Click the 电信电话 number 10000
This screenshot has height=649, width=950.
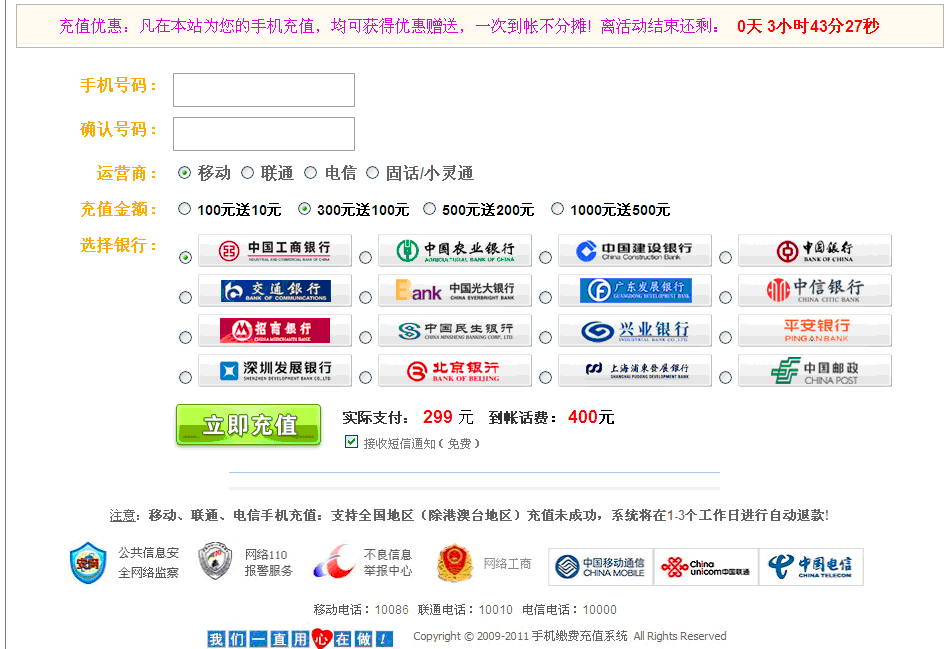[x=600, y=610]
